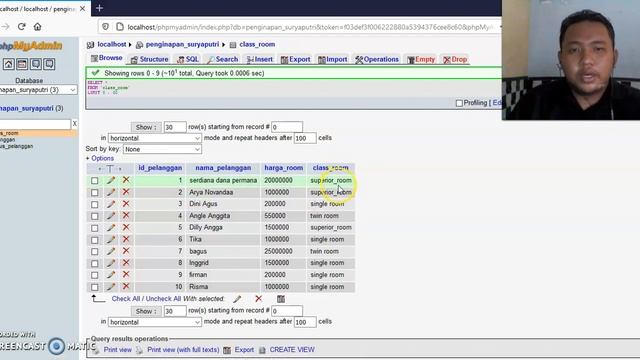Delete the Arya Novandaa row
The width and height of the screenshot is (640, 360).
(x=126, y=191)
